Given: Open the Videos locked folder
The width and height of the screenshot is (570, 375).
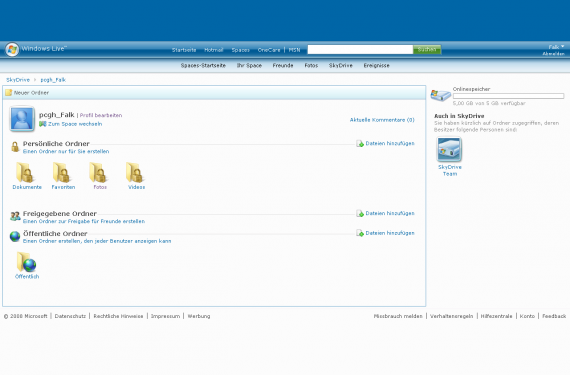Looking at the screenshot, I should point(135,172).
